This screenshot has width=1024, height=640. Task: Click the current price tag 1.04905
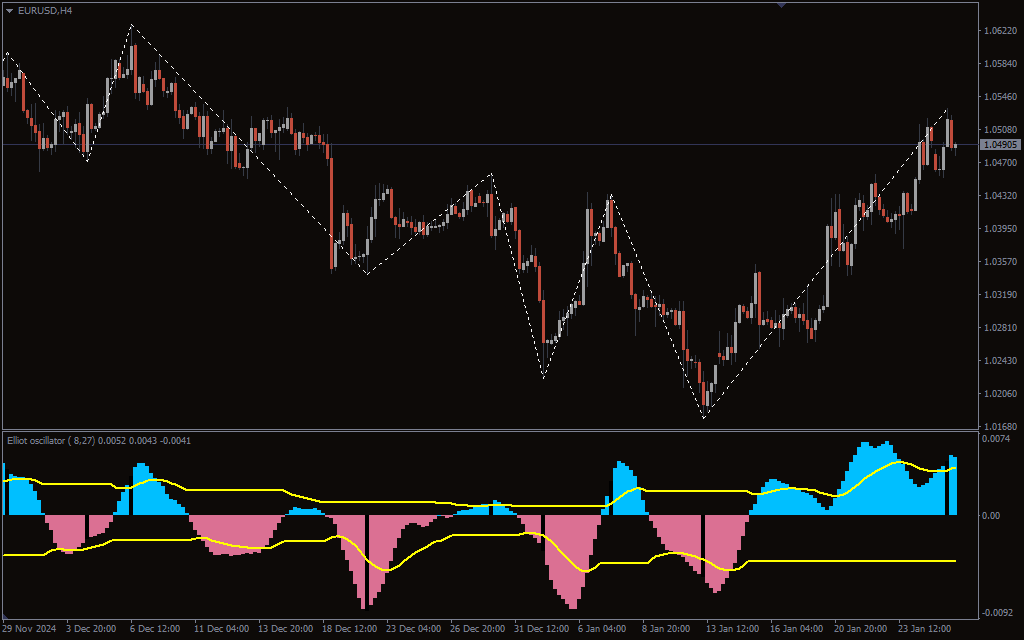pos(1000,145)
